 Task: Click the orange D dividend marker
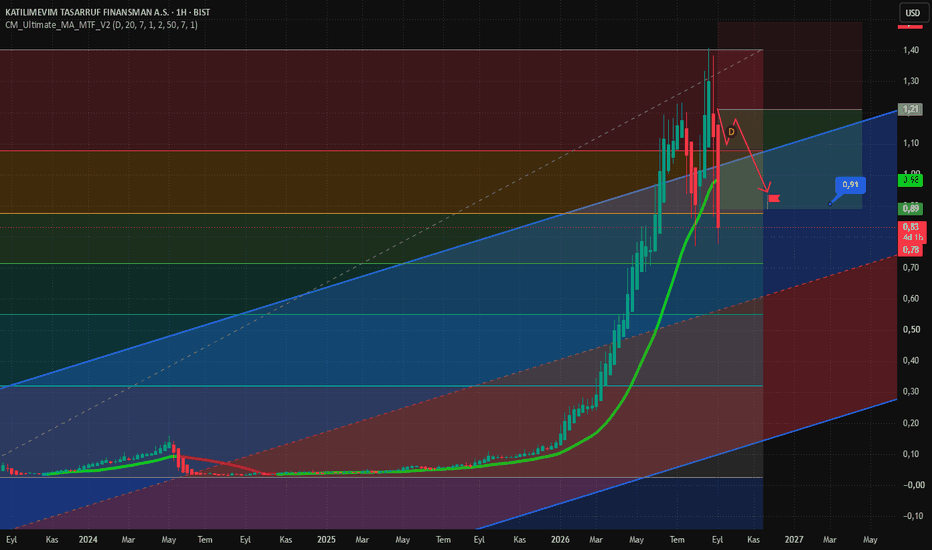[731, 132]
